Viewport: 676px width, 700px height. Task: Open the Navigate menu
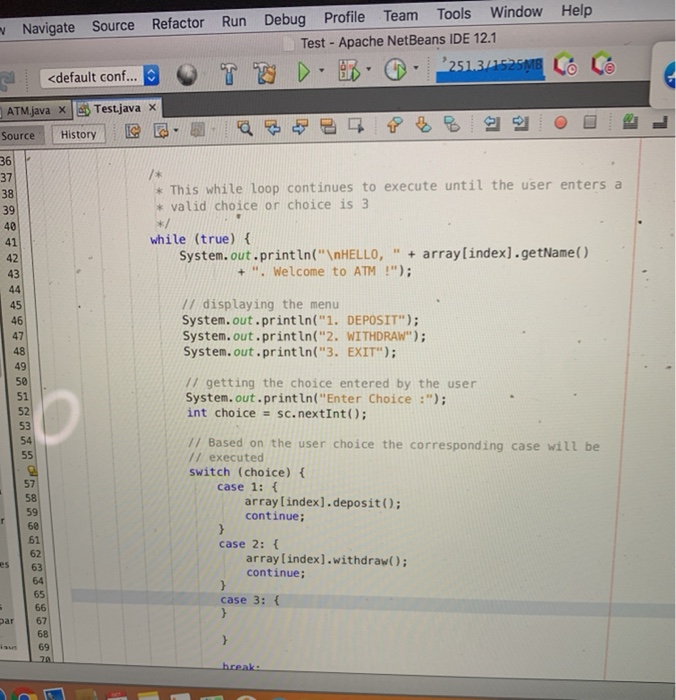point(49,28)
